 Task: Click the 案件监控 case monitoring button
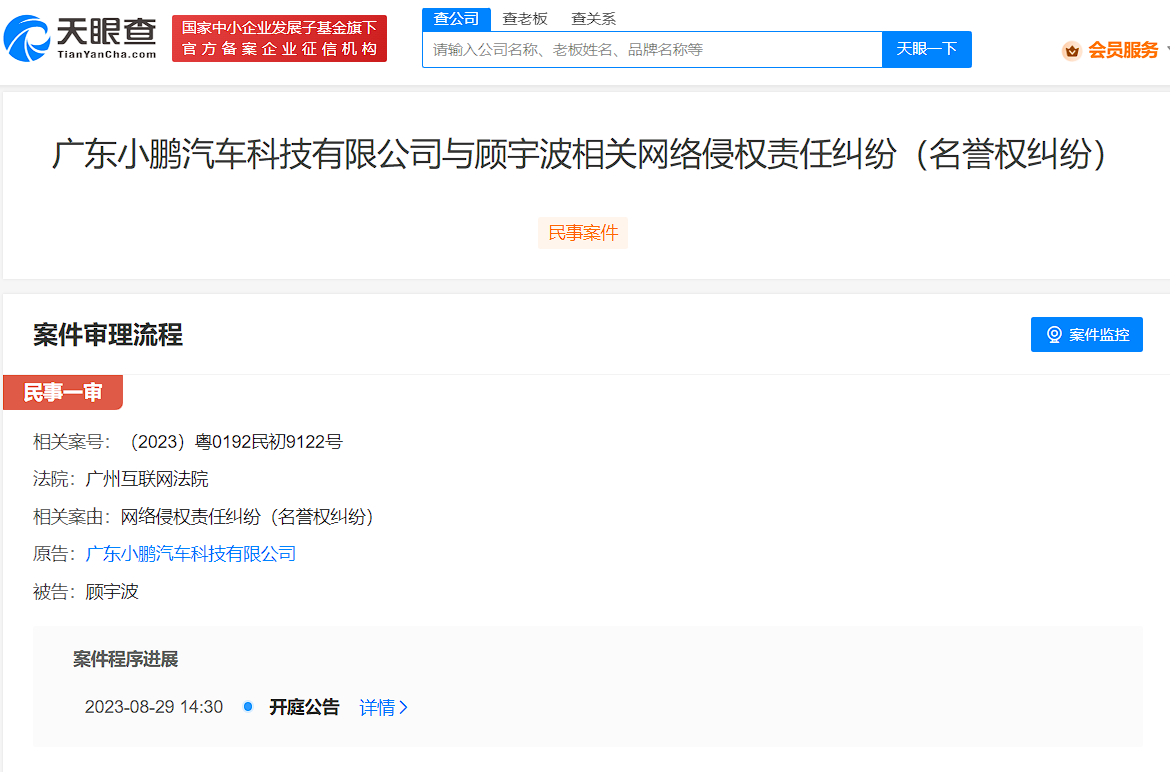click(1086, 334)
